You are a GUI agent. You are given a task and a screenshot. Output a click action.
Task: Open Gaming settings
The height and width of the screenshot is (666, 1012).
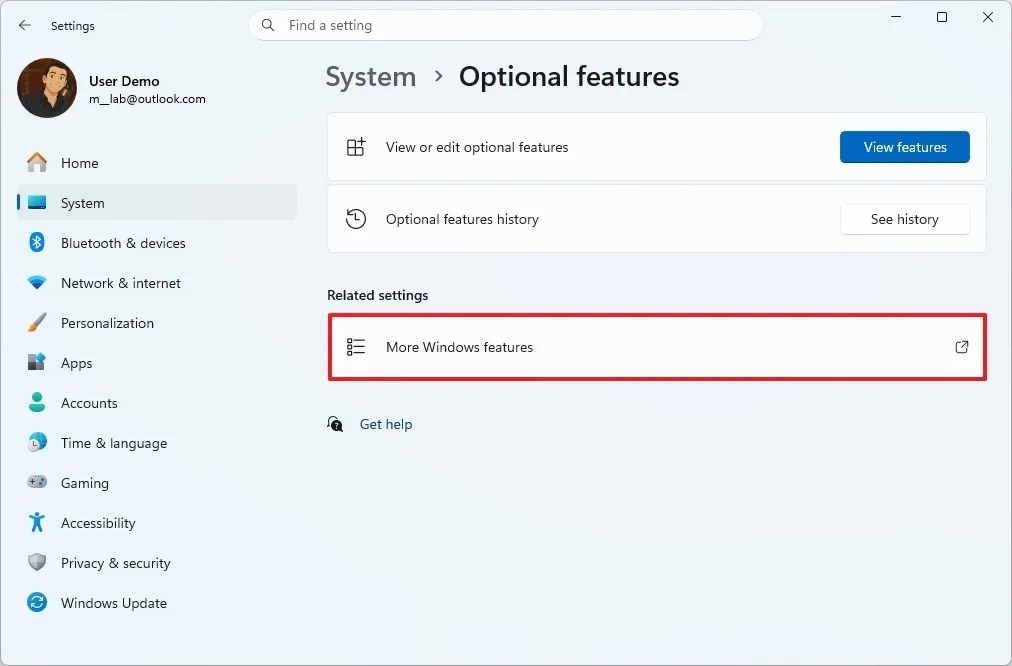tap(85, 482)
